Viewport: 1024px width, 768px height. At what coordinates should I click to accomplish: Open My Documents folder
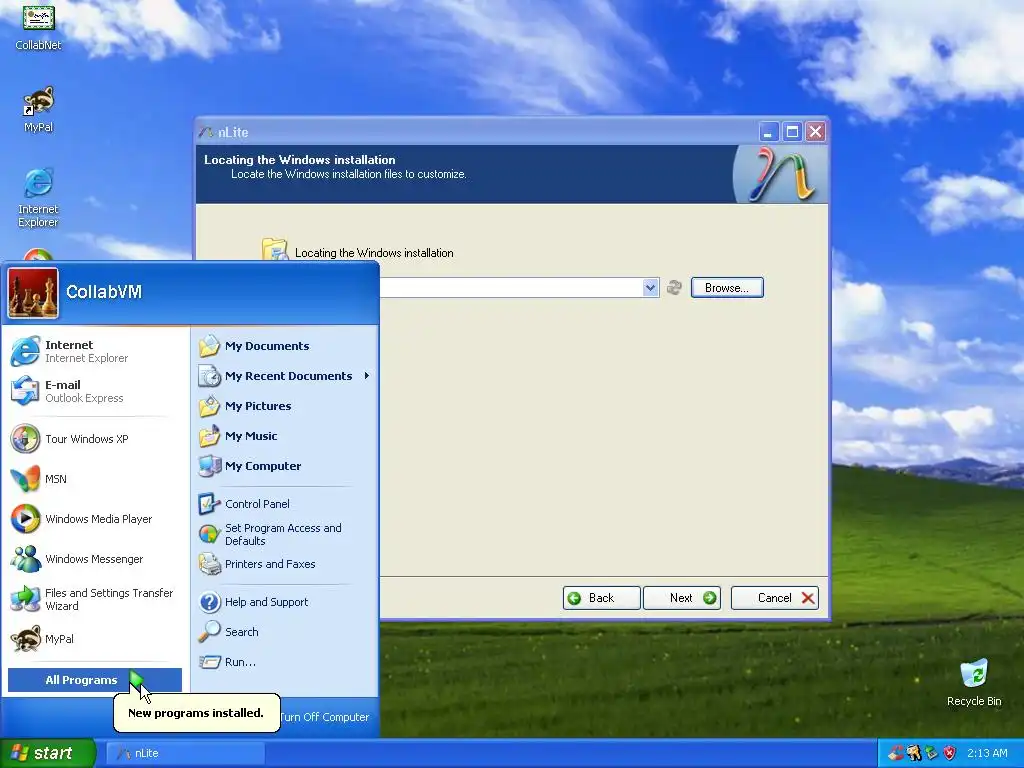point(285,346)
